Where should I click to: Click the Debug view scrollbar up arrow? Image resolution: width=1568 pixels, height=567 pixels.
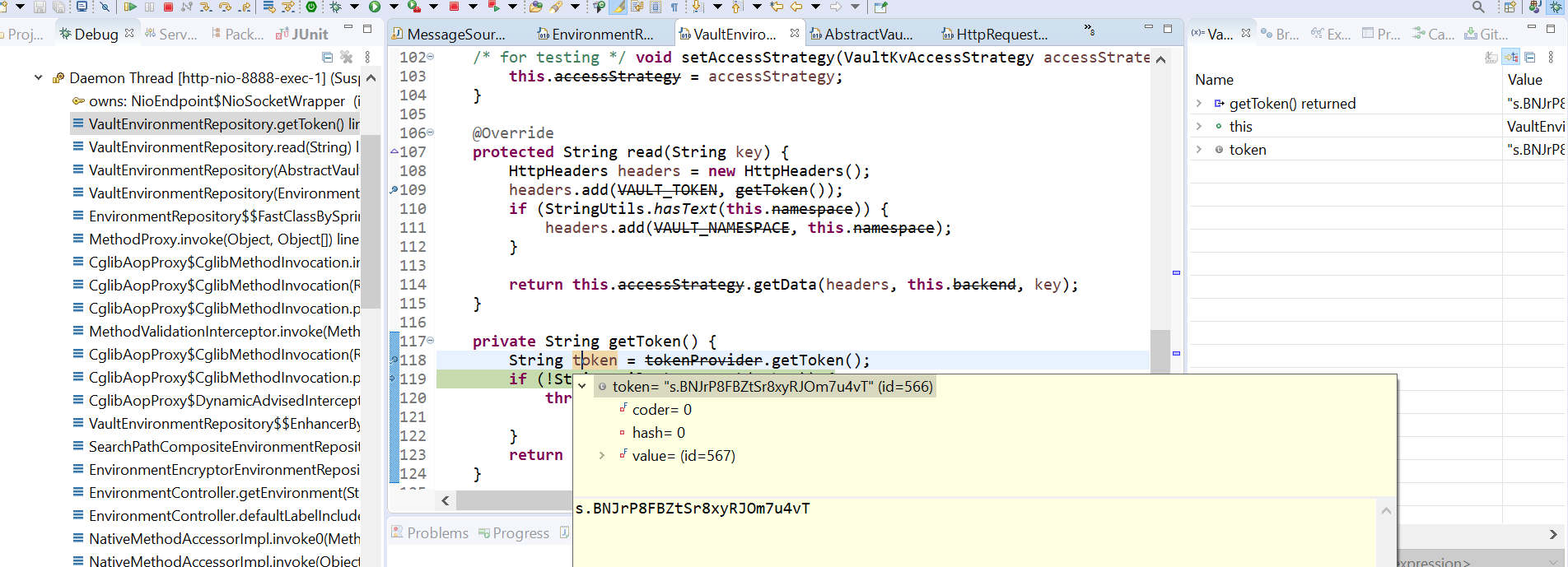tap(371, 78)
